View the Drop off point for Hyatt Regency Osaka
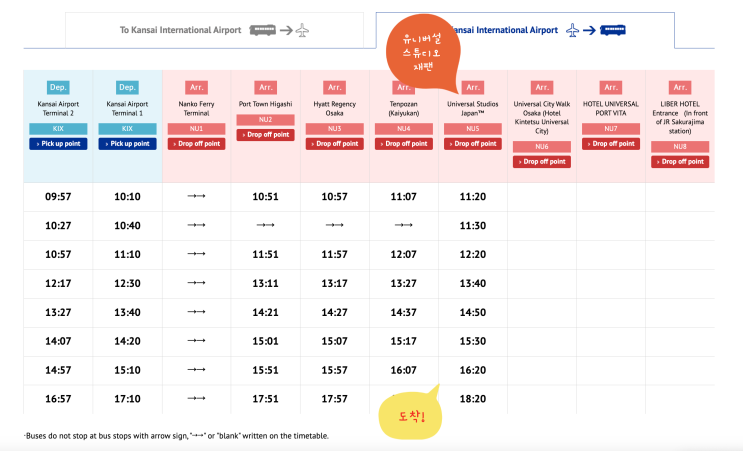743x451 pixels. [x=334, y=144]
